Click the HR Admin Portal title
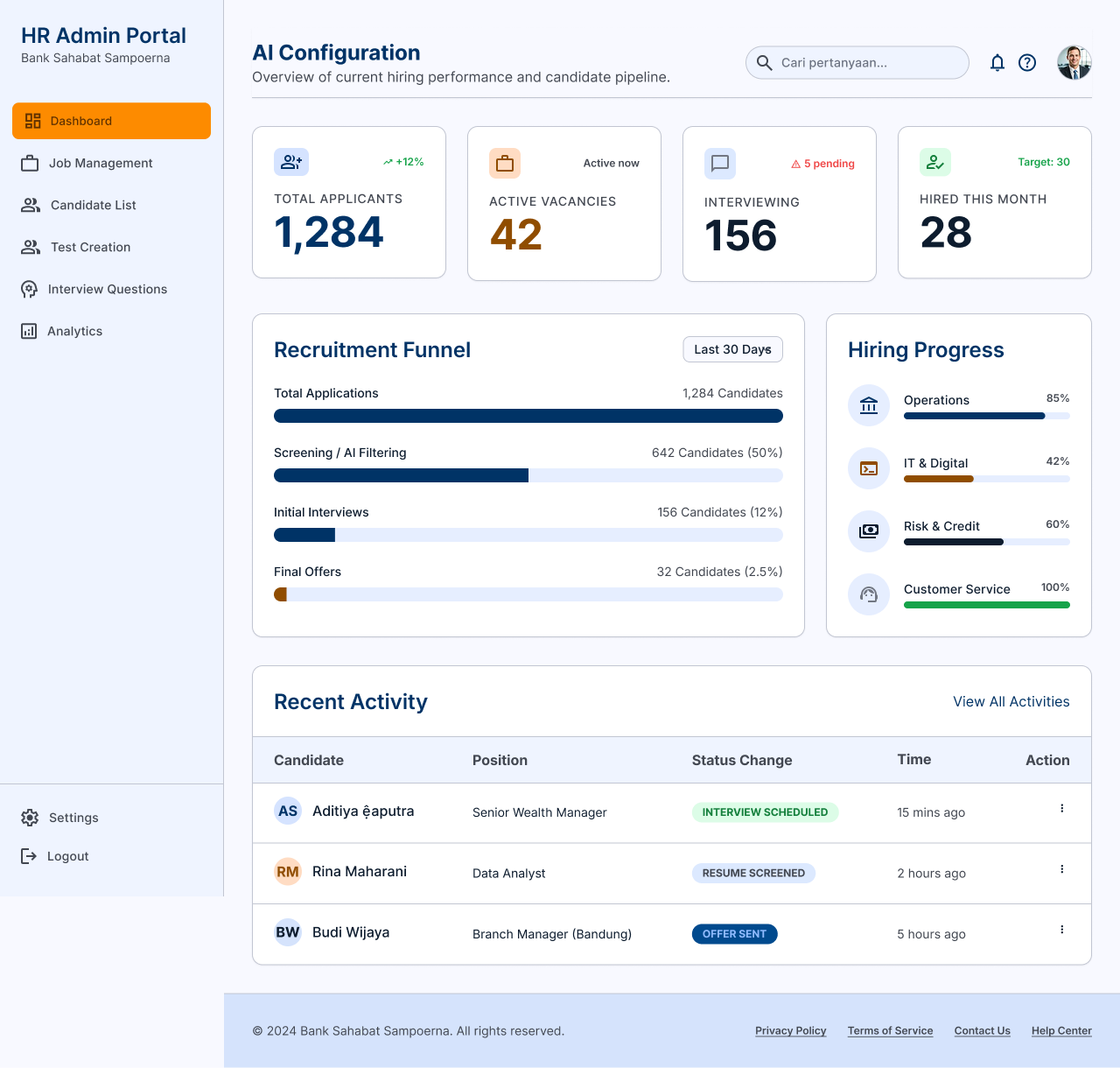The width and height of the screenshot is (1120, 1068). pos(104,36)
